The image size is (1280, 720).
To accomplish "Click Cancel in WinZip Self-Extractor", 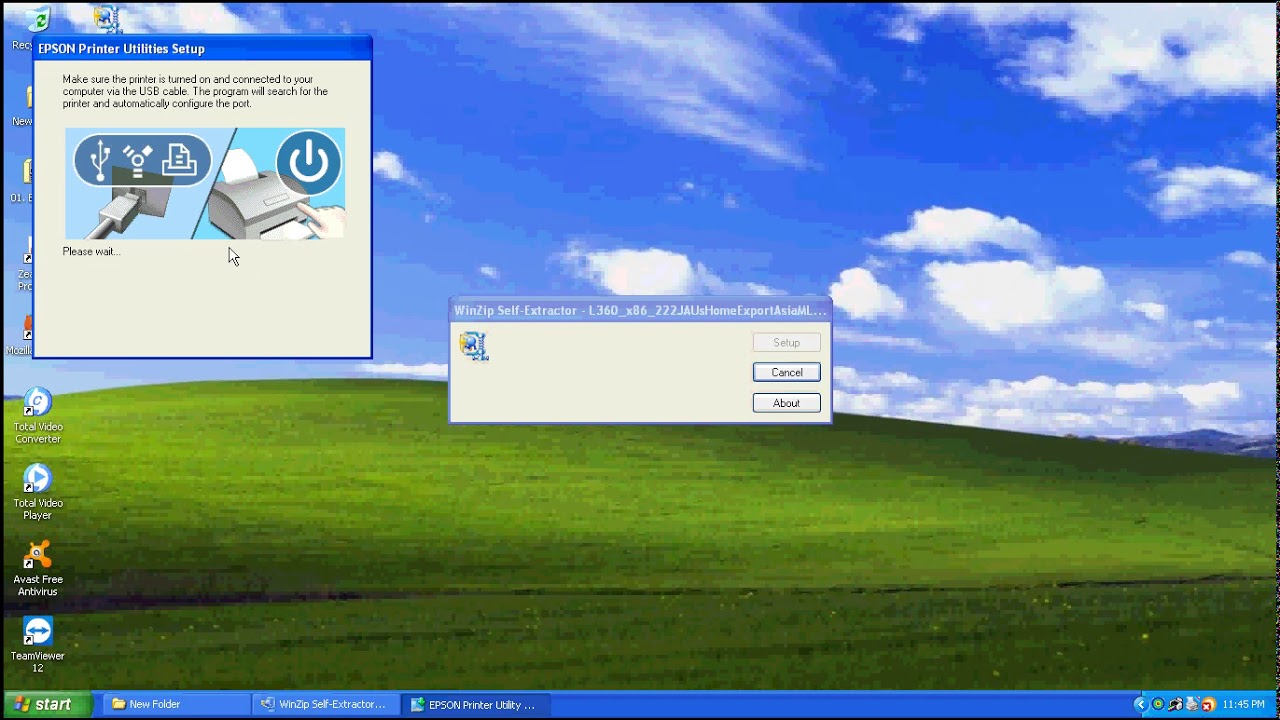I will click(786, 372).
